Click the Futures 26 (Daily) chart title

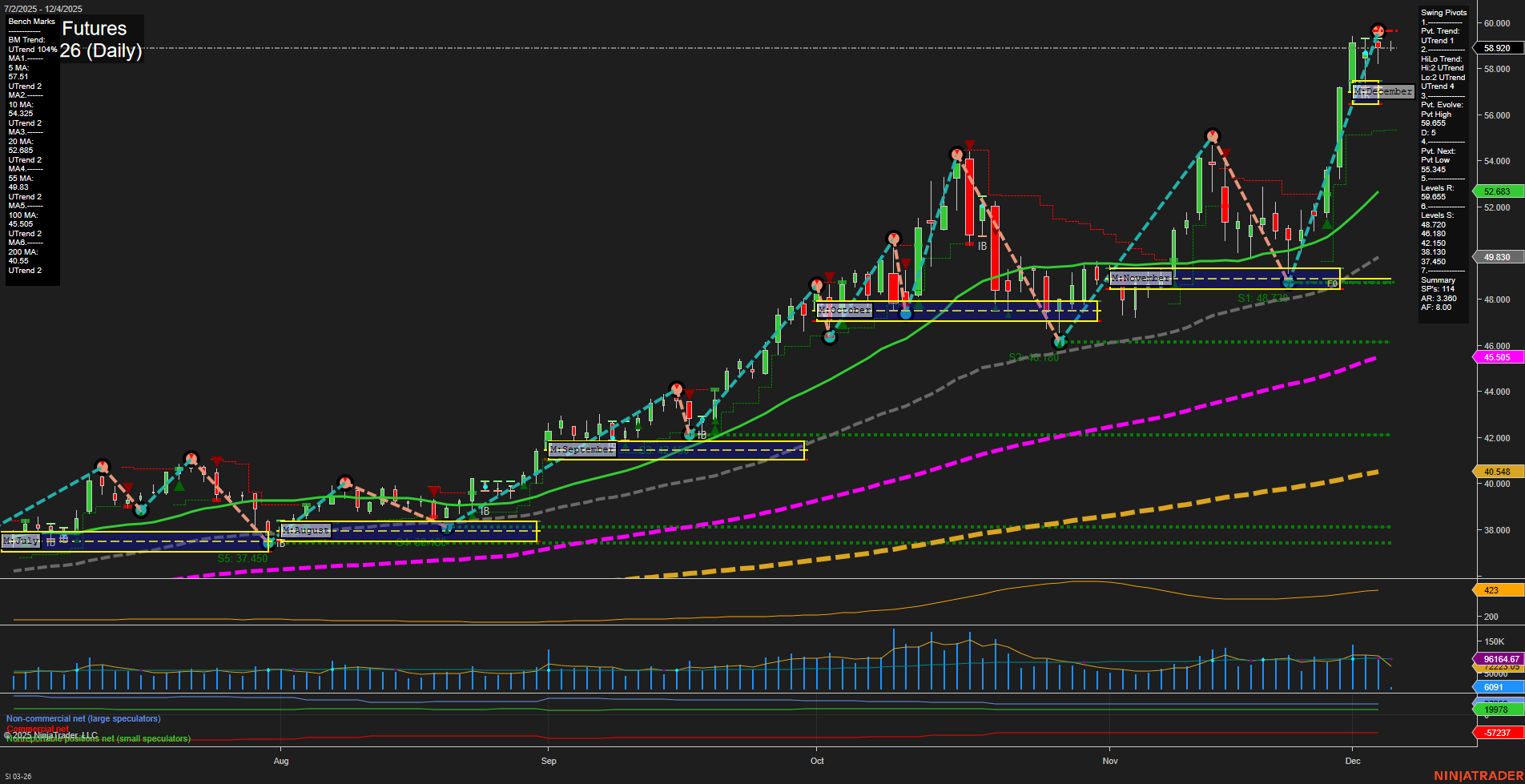[x=102, y=38]
